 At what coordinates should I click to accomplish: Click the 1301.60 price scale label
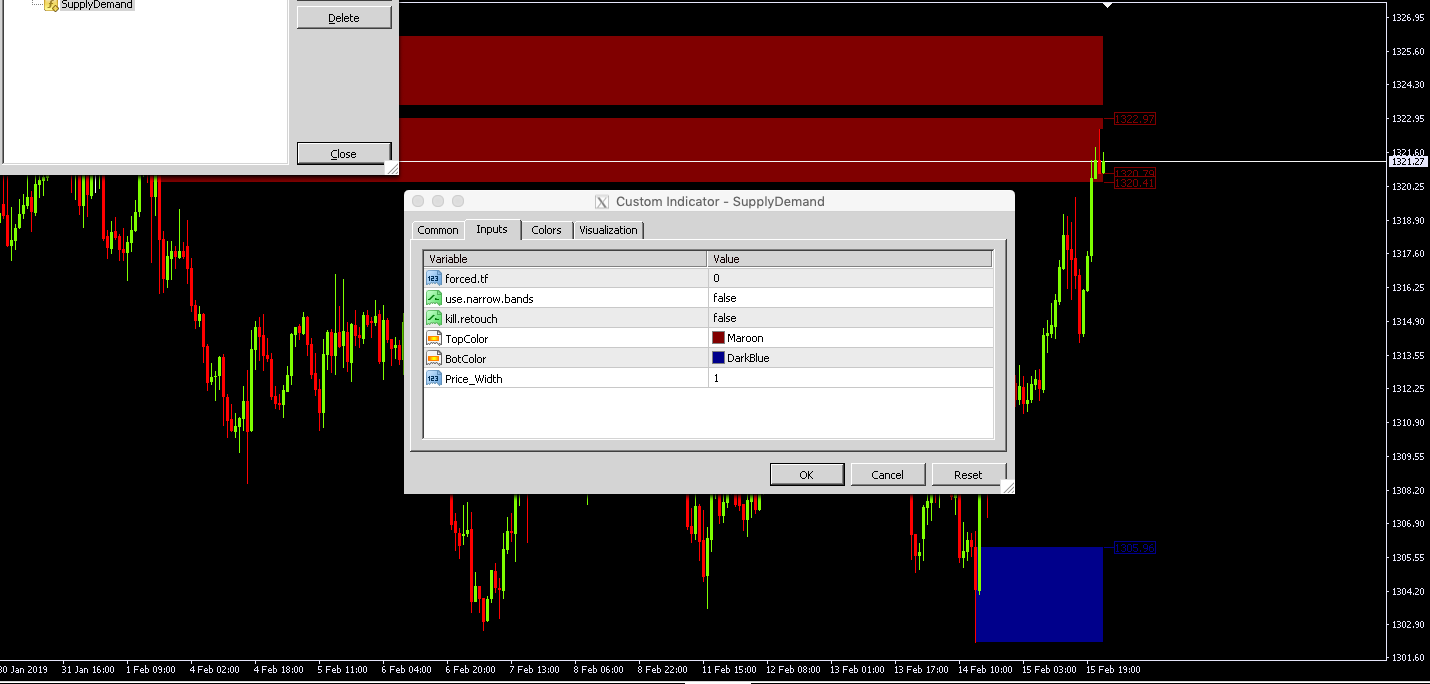pos(1408,657)
